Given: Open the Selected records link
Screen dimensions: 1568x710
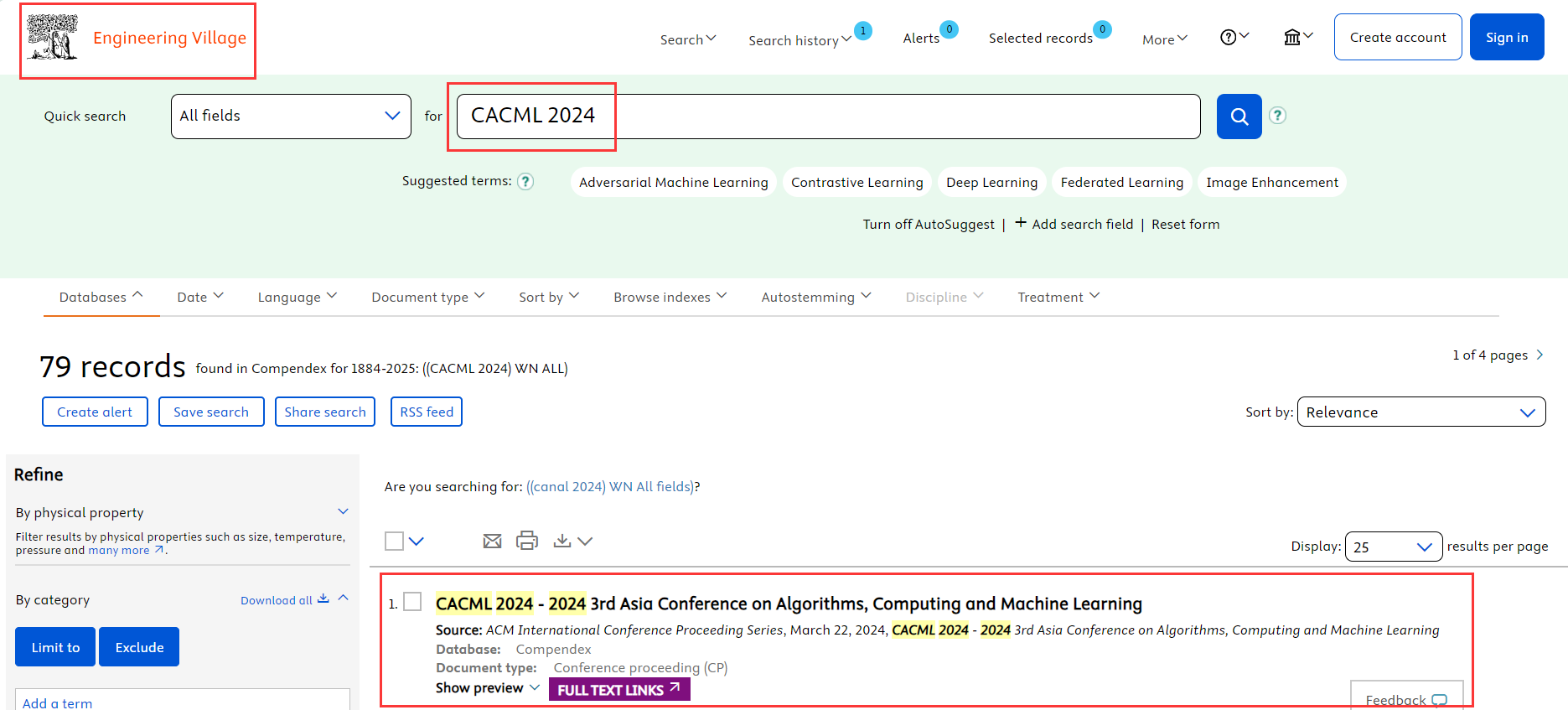Looking at the screenshot, I should pyautogui.click(x=1040, y=38).
